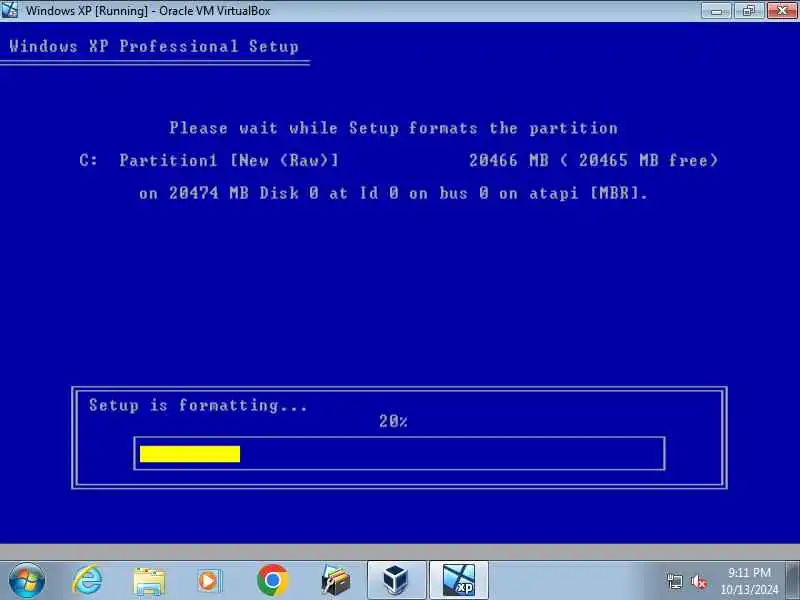Open Windows Explorer folder icon in taskbar

149,581
